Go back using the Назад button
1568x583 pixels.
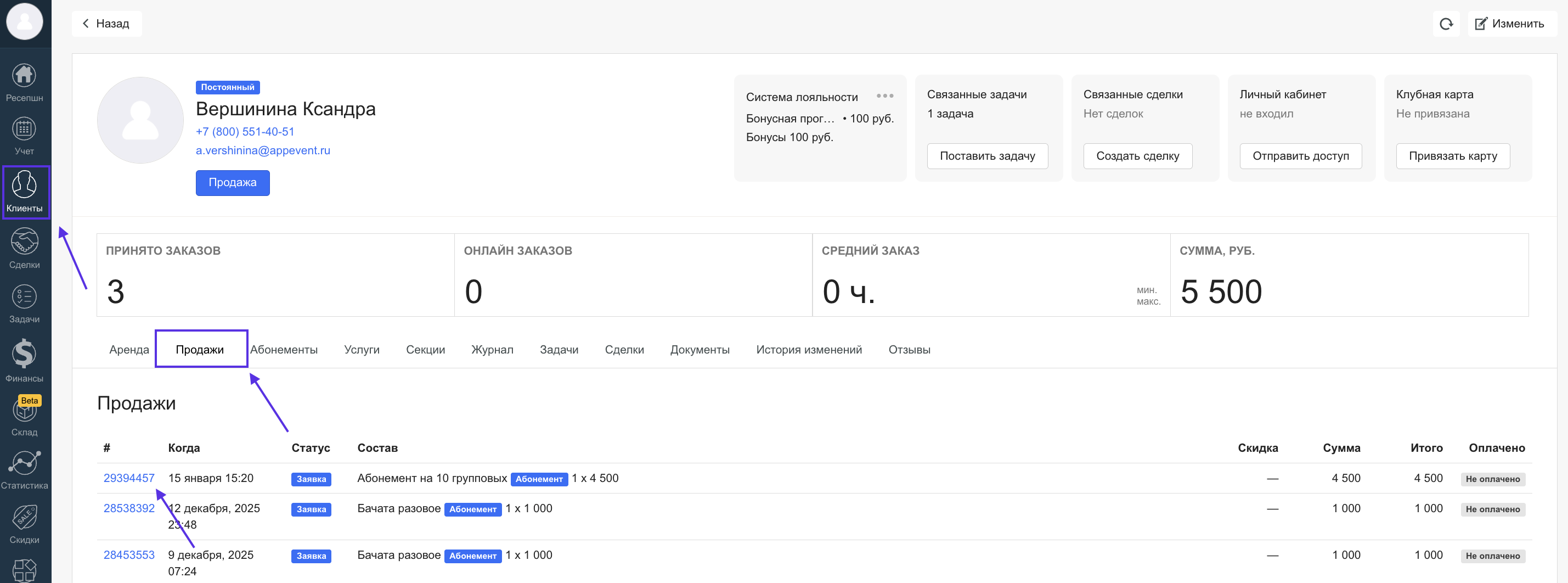(106, 24)
